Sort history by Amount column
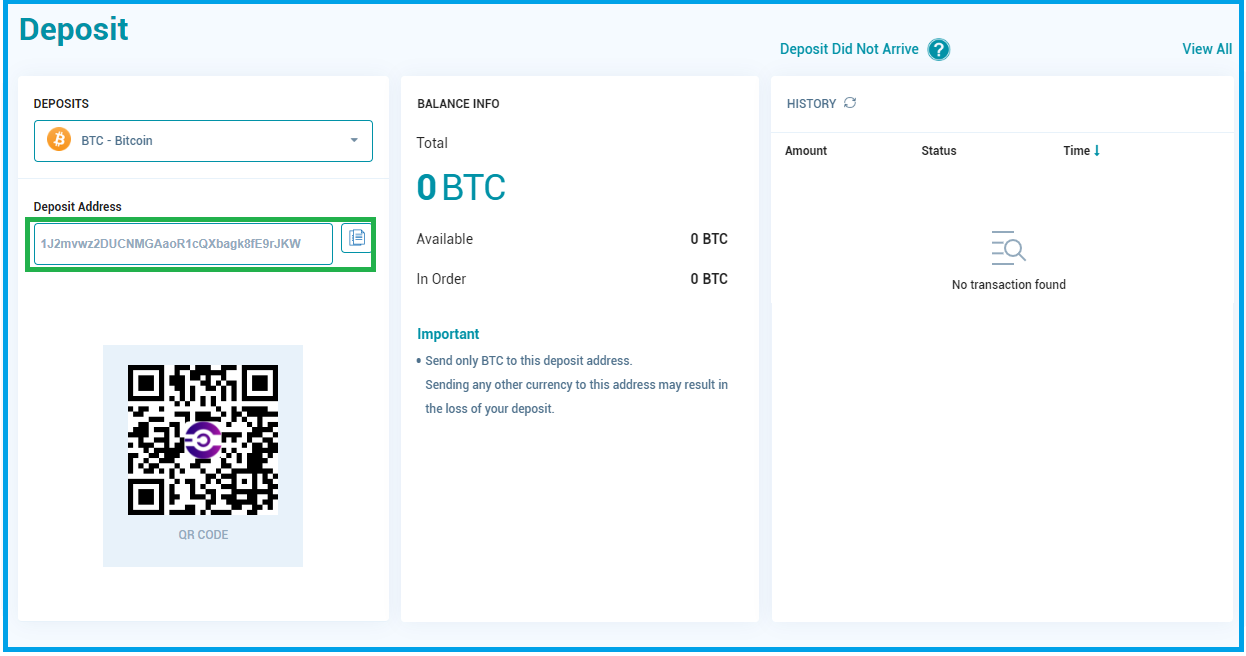1246x656 pixels. click(806, 151)
